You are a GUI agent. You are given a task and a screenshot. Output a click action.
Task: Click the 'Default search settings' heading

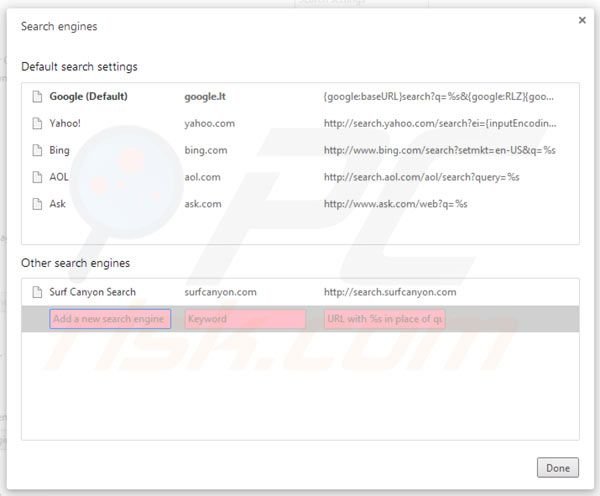click(x=79, y=67)
